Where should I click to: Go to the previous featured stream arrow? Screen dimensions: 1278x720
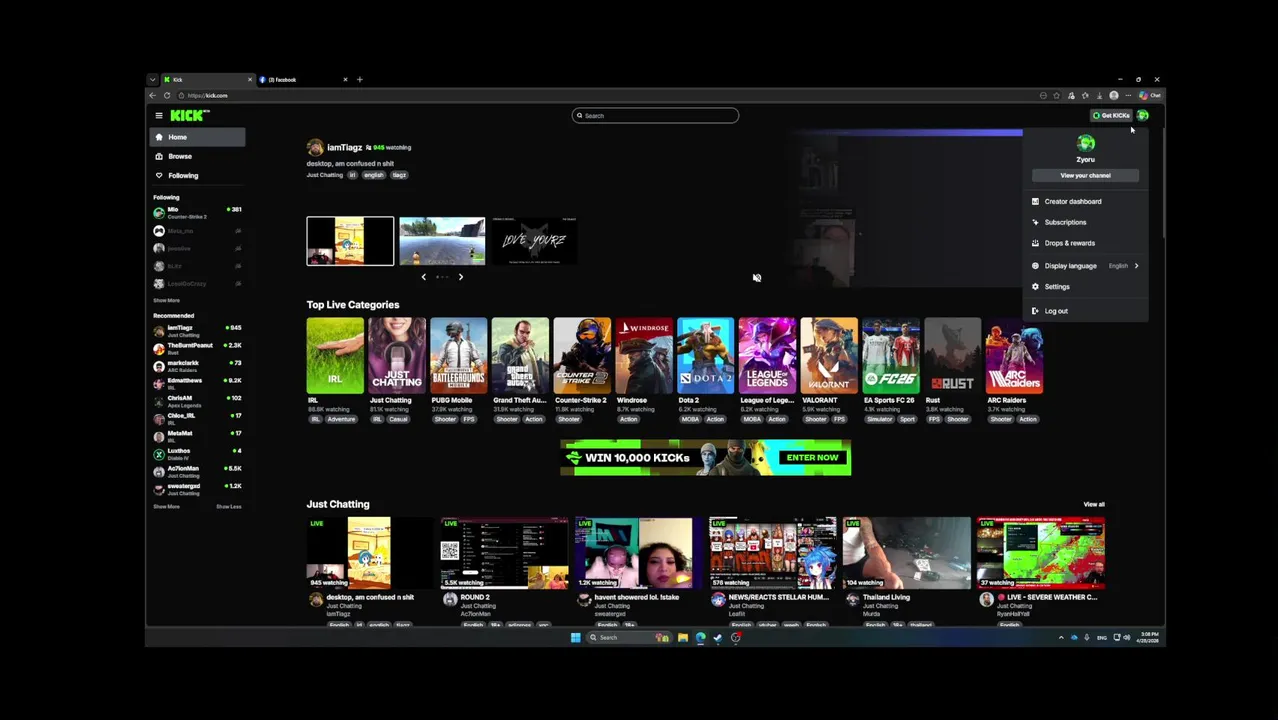click(423, 277)
